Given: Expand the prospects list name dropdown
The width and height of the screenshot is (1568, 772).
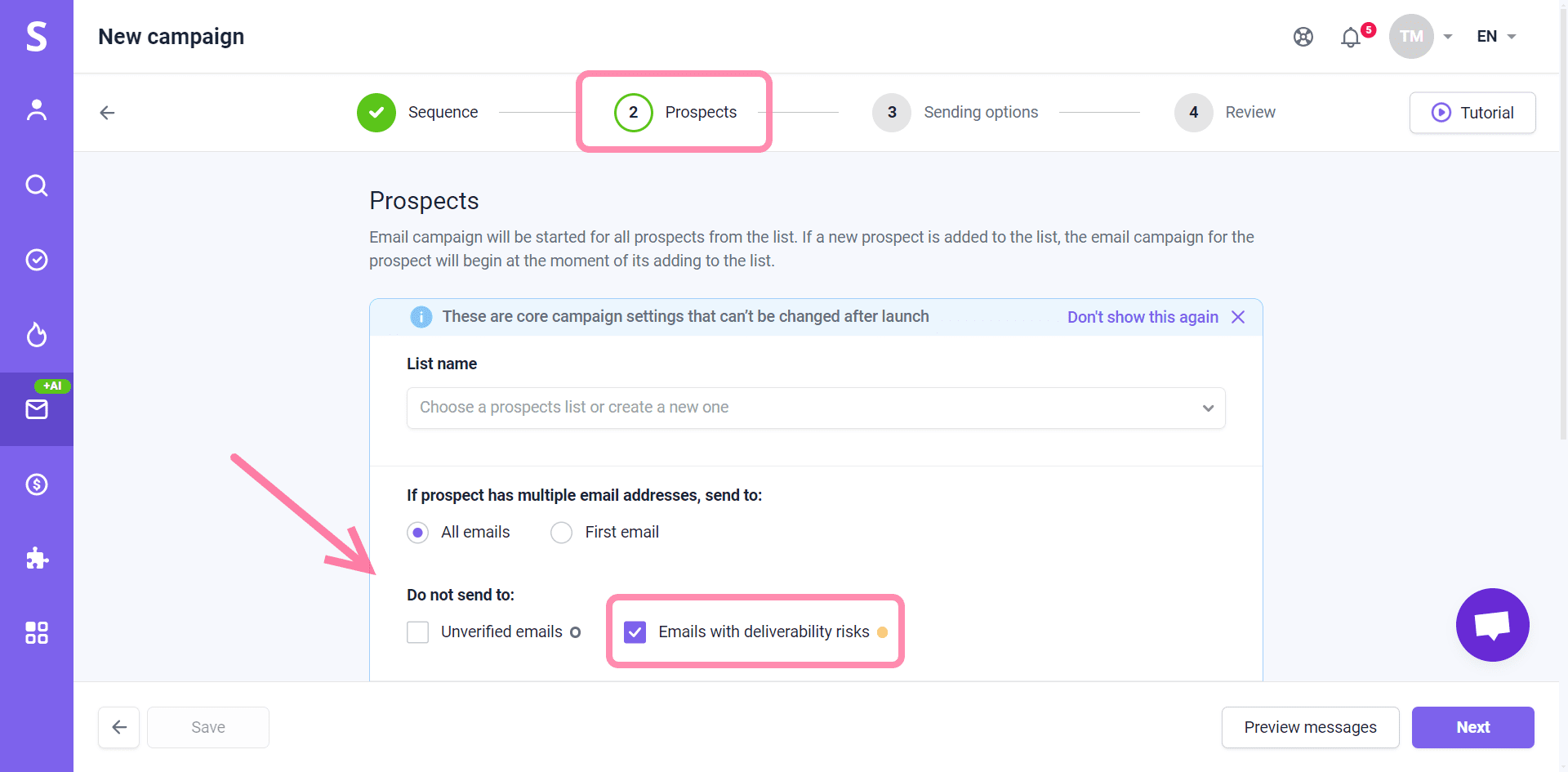Looking at the screenshot, I should click(x=816, y=408).
